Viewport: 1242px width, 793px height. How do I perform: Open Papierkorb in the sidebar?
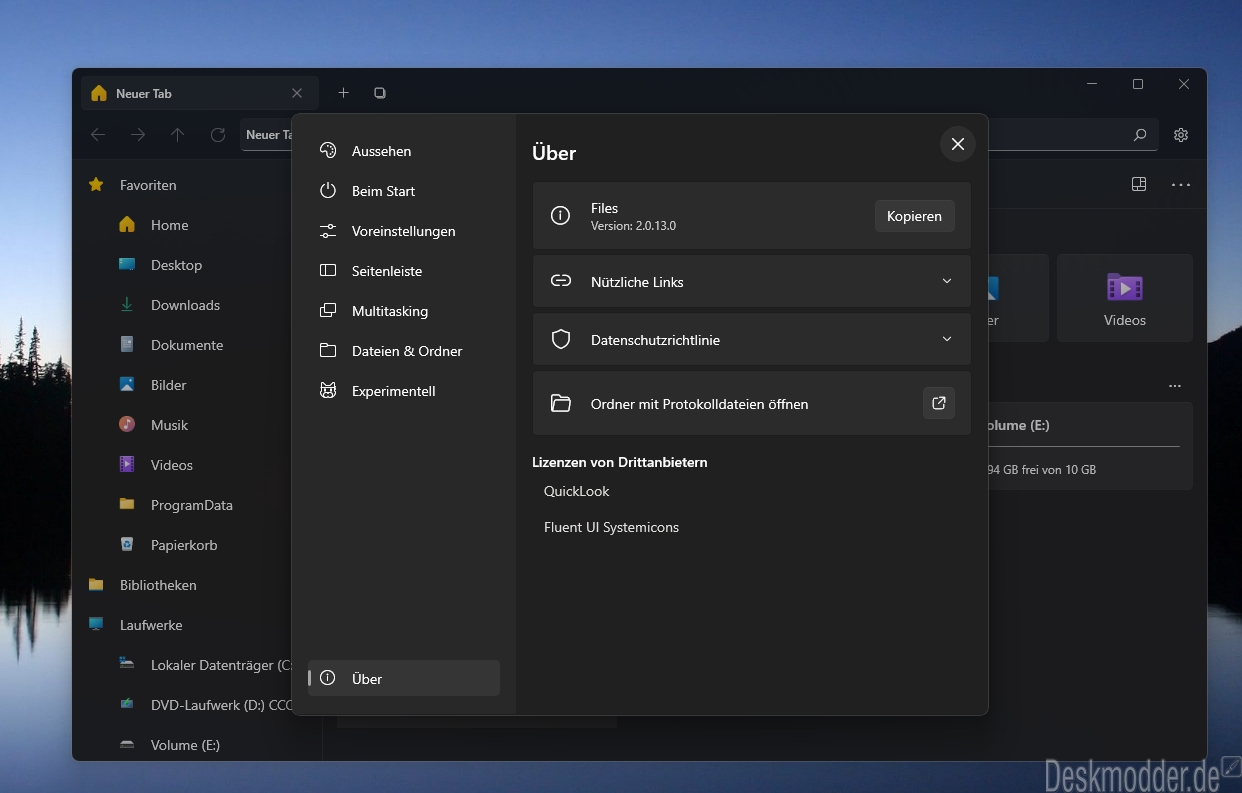click(x=185, y=545)
